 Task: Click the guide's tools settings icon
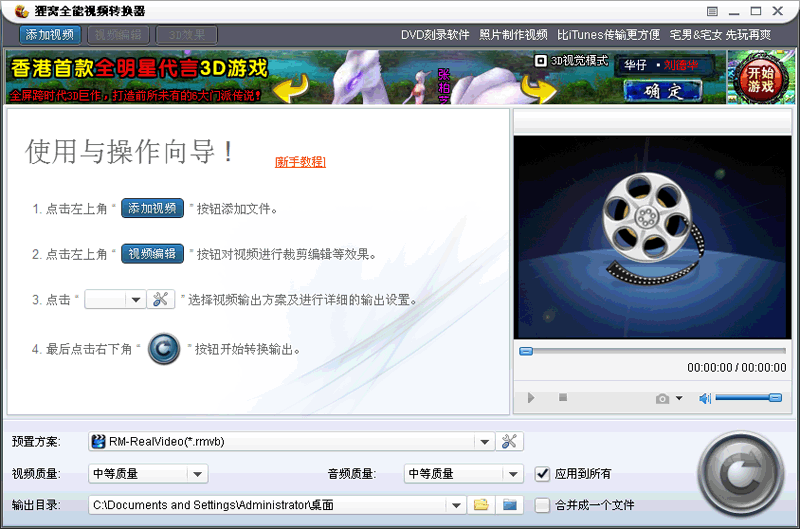161,299
